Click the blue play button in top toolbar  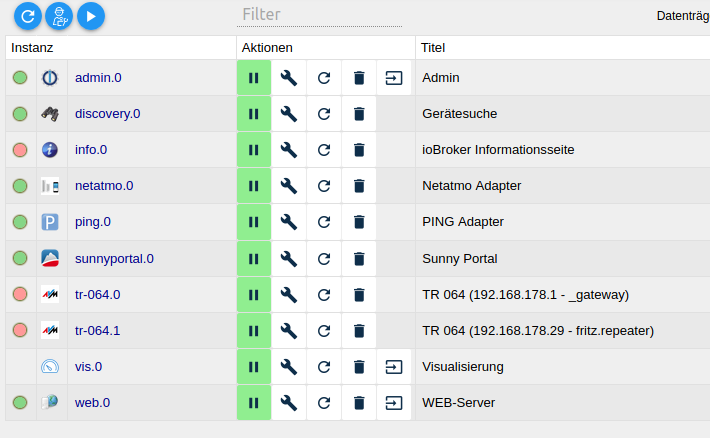point(91,15)
